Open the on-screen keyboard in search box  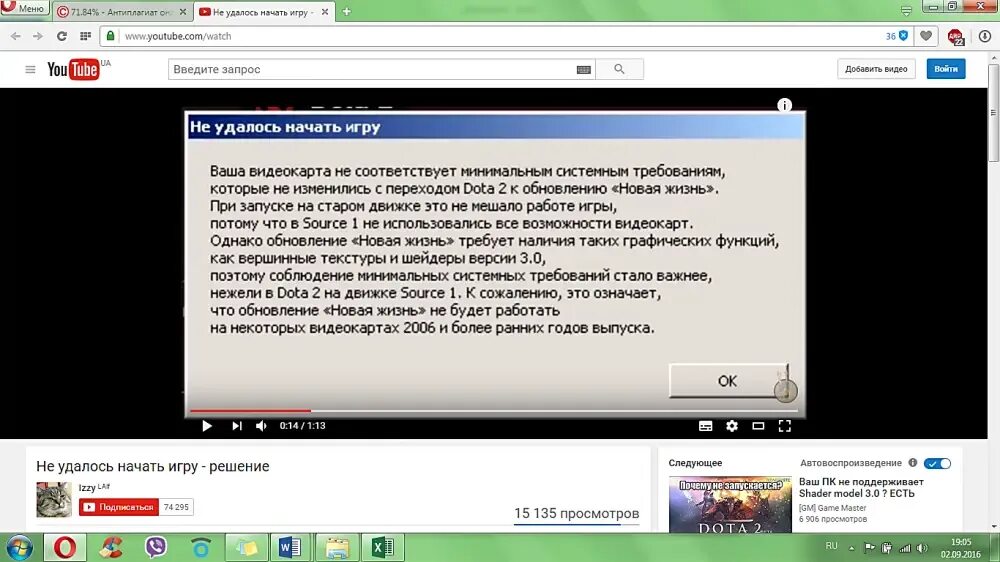click(584, 70)
